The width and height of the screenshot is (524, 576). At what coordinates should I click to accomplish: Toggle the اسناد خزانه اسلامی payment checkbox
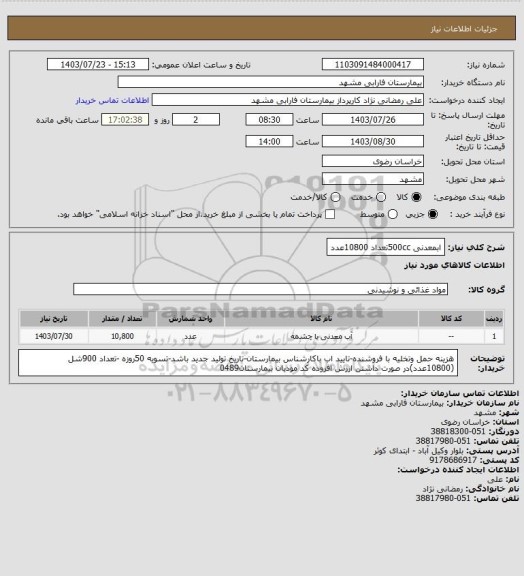coord(330,214)
